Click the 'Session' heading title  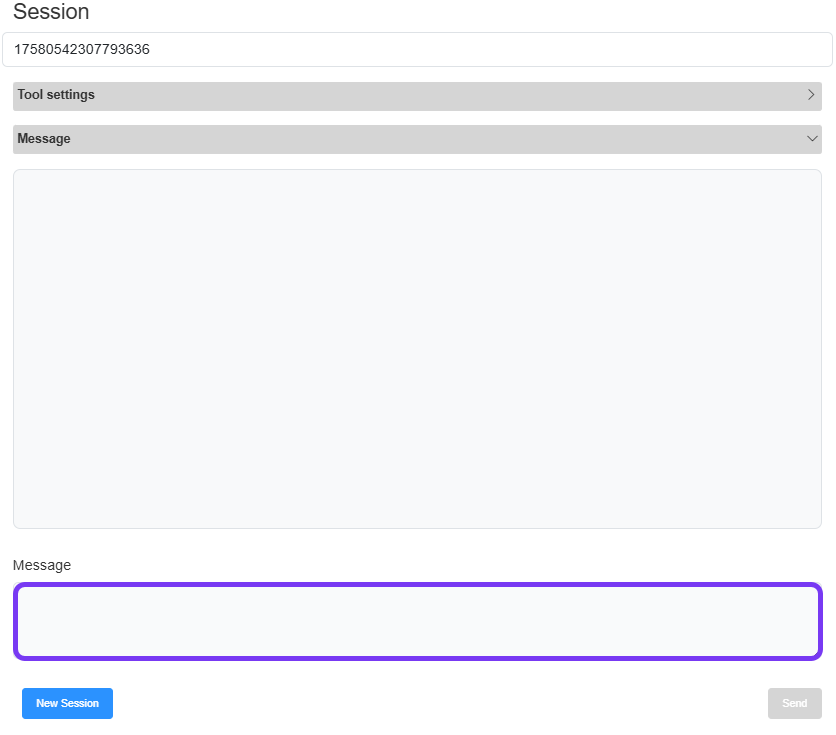pyautogui.click(x=51, y=12)
